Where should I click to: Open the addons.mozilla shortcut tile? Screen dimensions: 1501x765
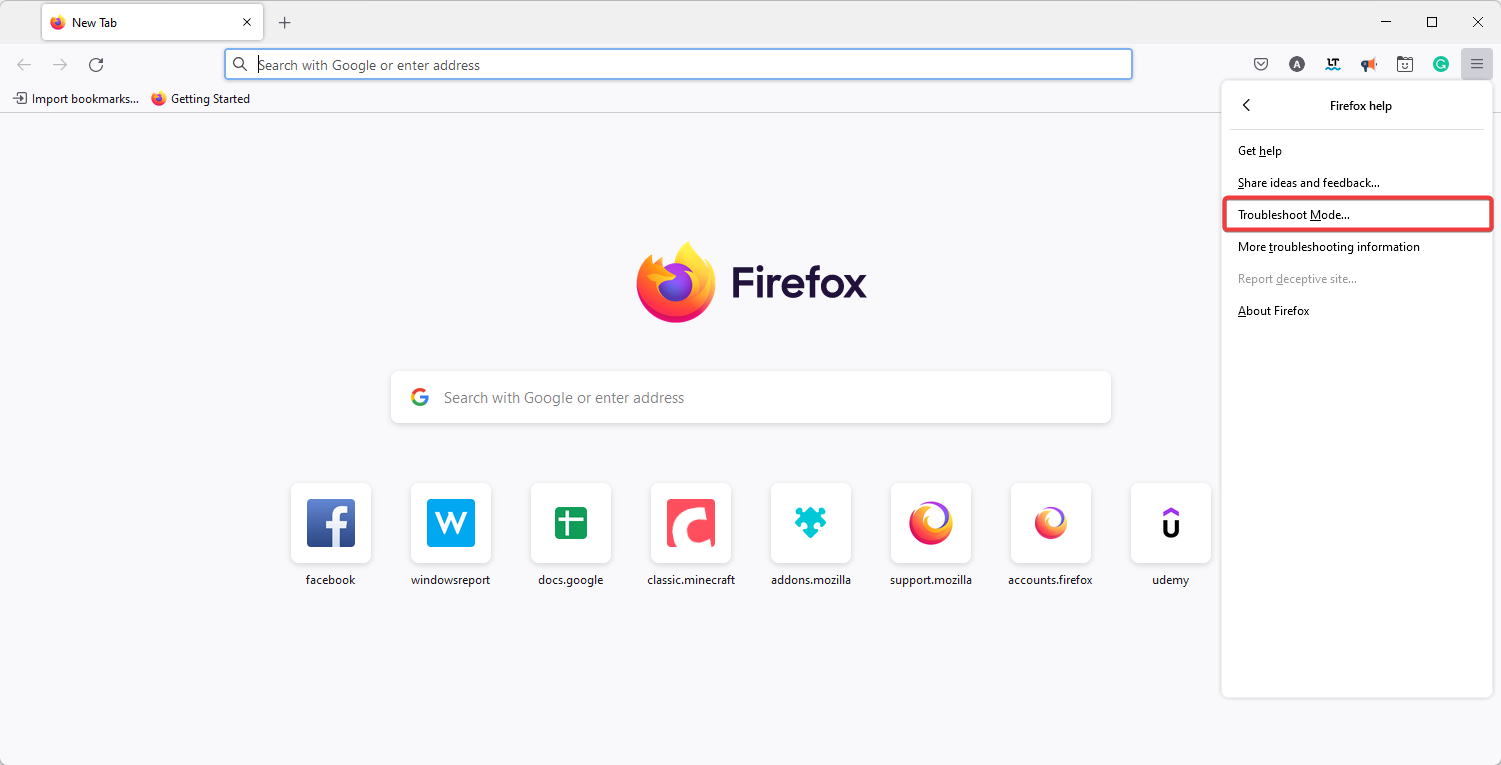[811, 523]
